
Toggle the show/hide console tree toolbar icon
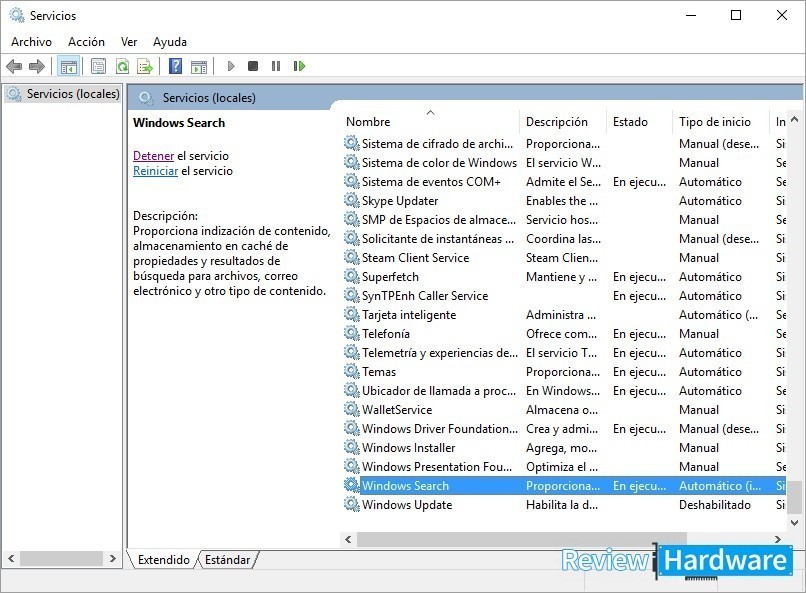pos(68,66)
